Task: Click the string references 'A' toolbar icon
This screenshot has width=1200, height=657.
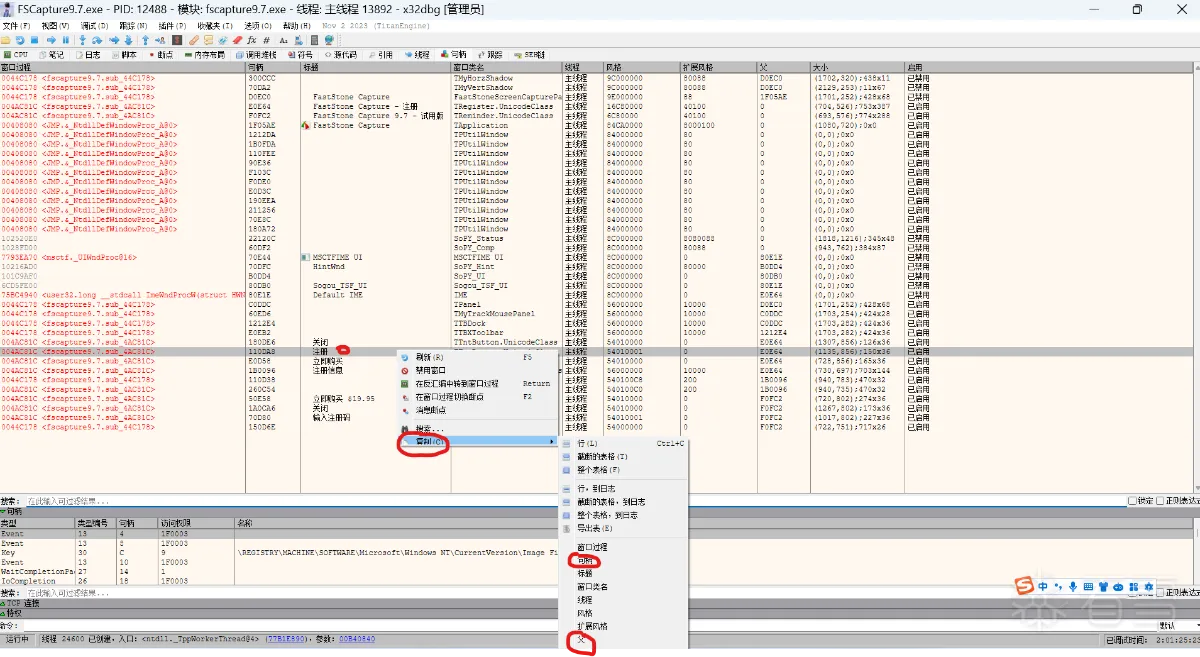Action: (283, 40)
